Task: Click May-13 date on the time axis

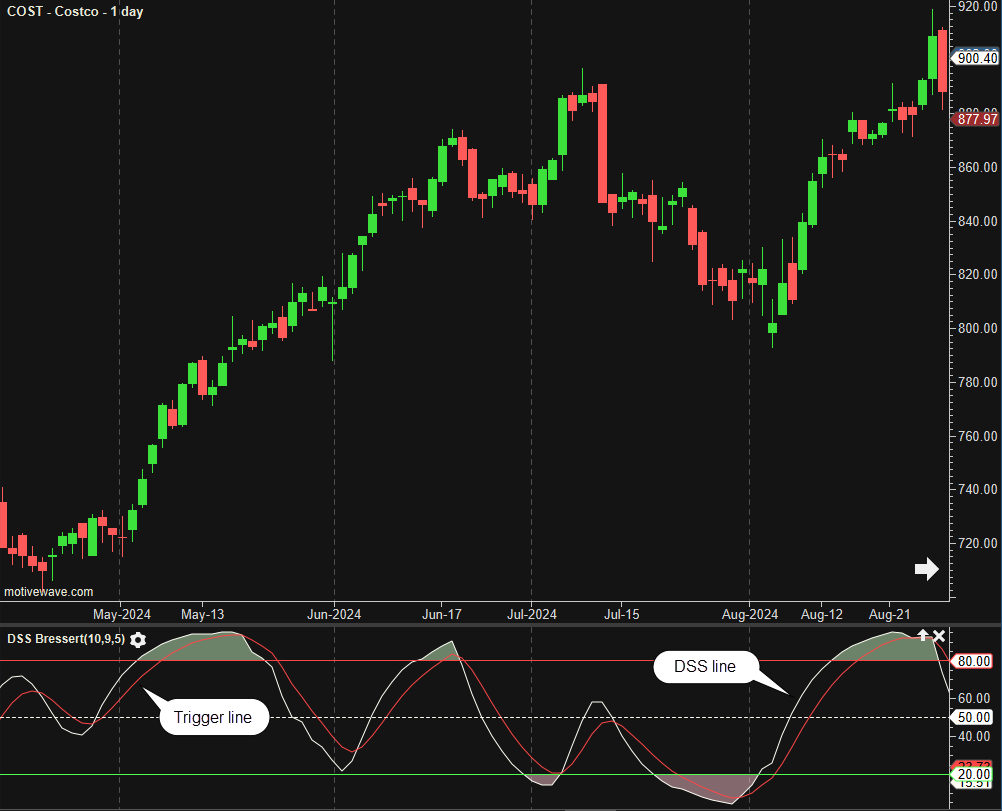Action: click(202, 614)
